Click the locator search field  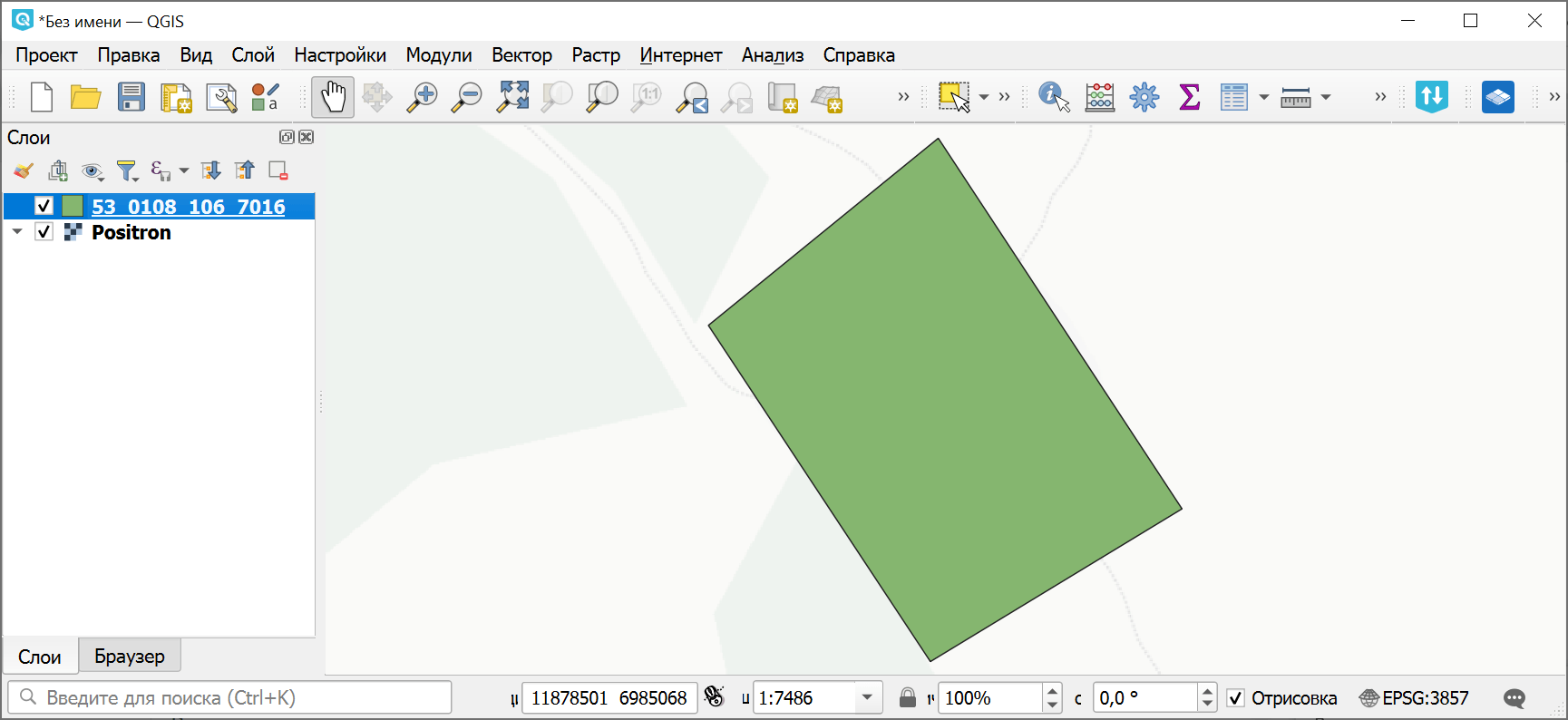230,698
